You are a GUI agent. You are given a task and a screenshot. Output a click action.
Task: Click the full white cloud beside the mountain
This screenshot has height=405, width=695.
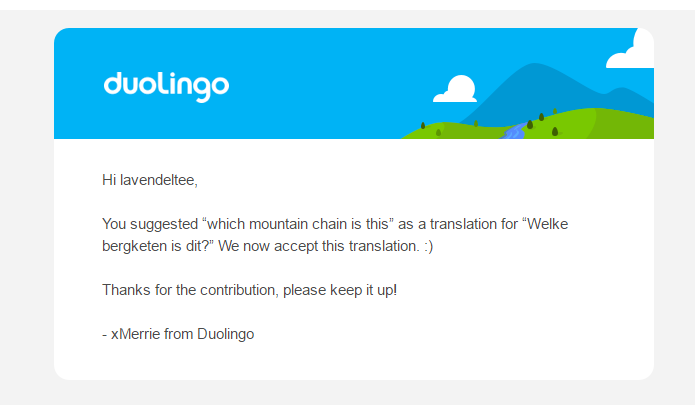click(455, 89)
